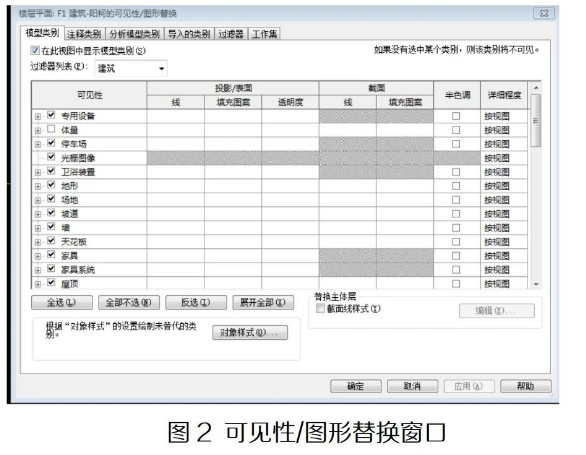Toggle visibility of 家具系统
This screenshot has height=455, width=586.
click(x=51, y=268)
